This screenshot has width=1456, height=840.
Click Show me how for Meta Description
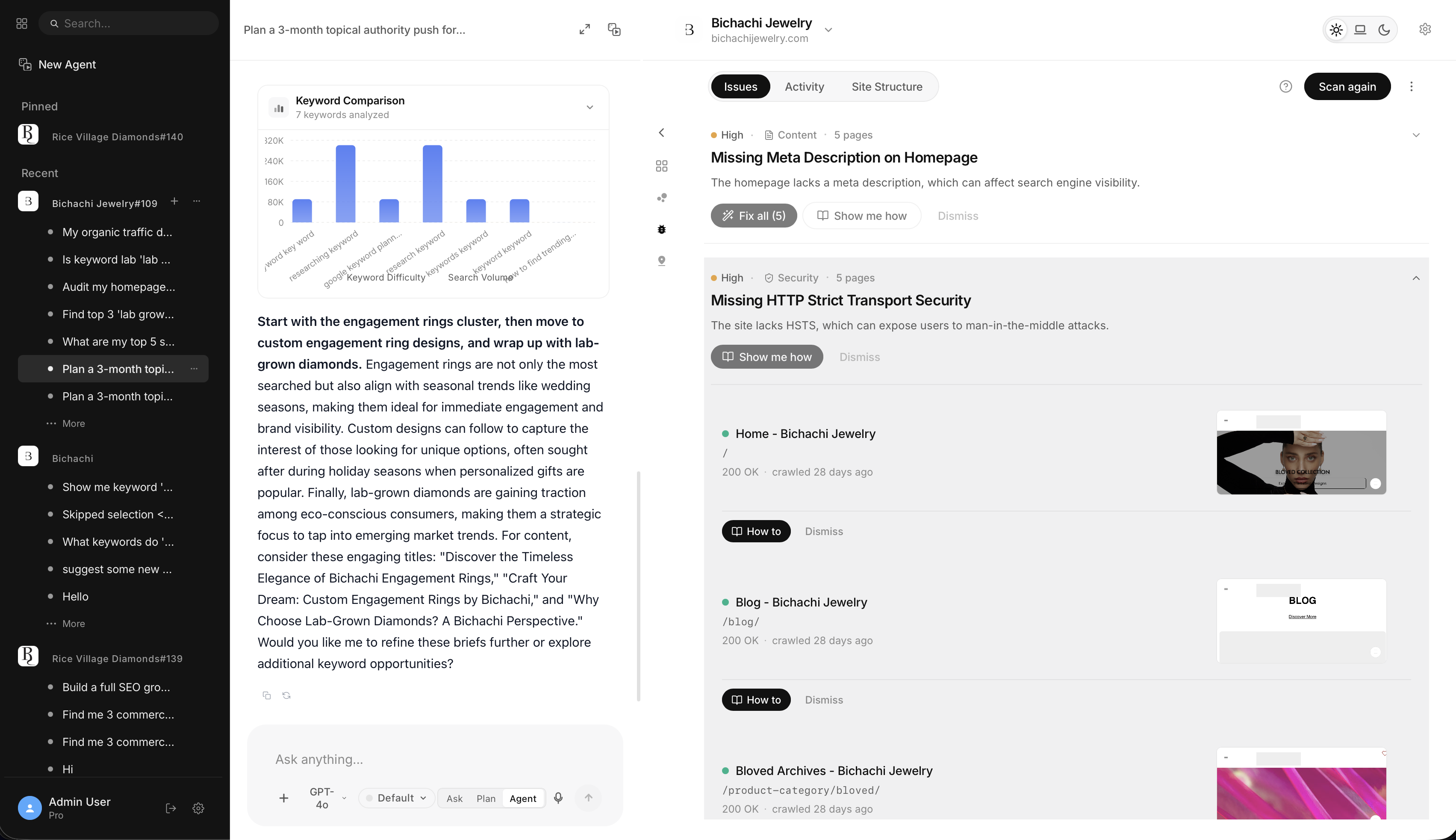(x=862, y=216)
